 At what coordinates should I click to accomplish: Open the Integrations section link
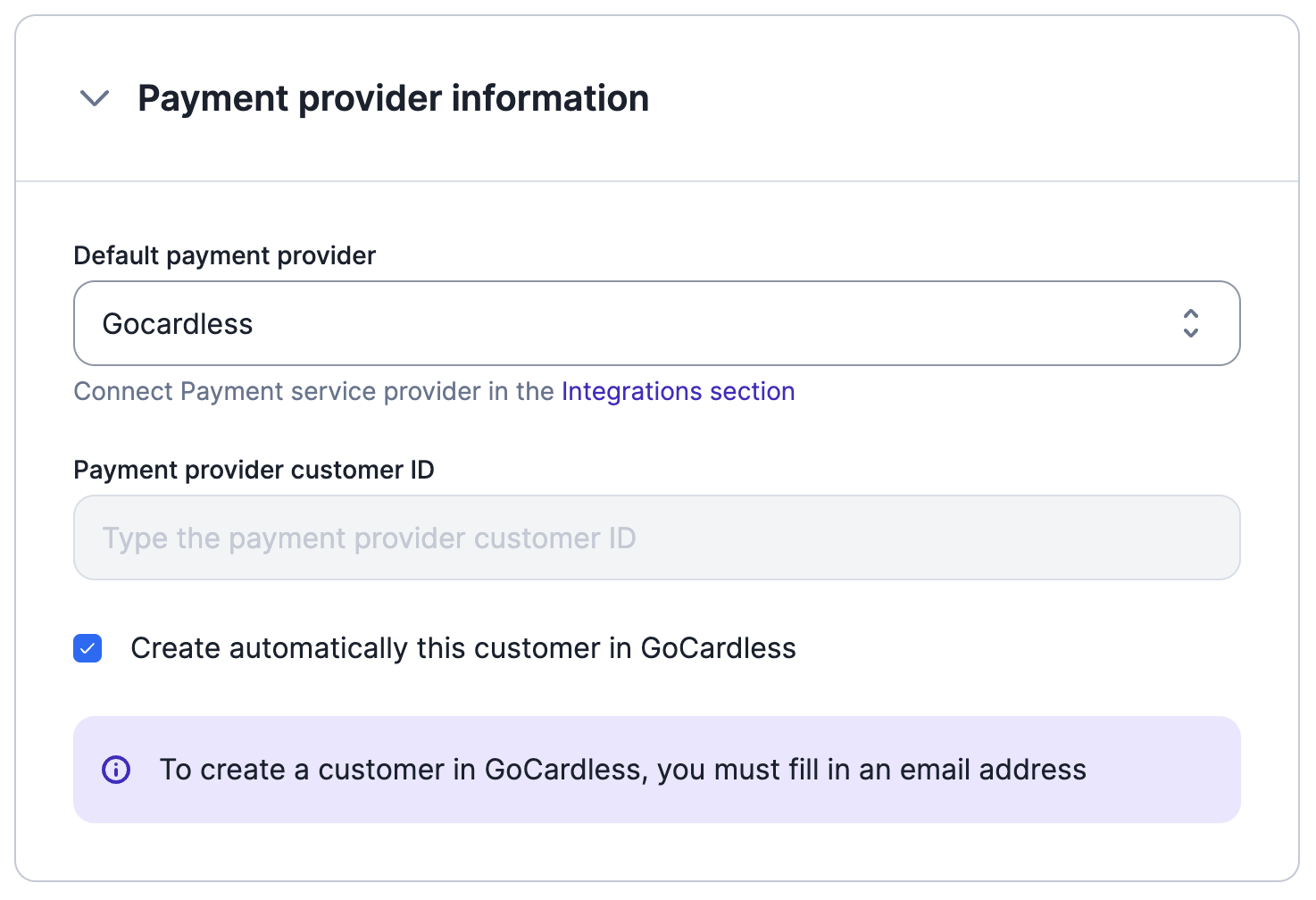(x=678, y=391)
